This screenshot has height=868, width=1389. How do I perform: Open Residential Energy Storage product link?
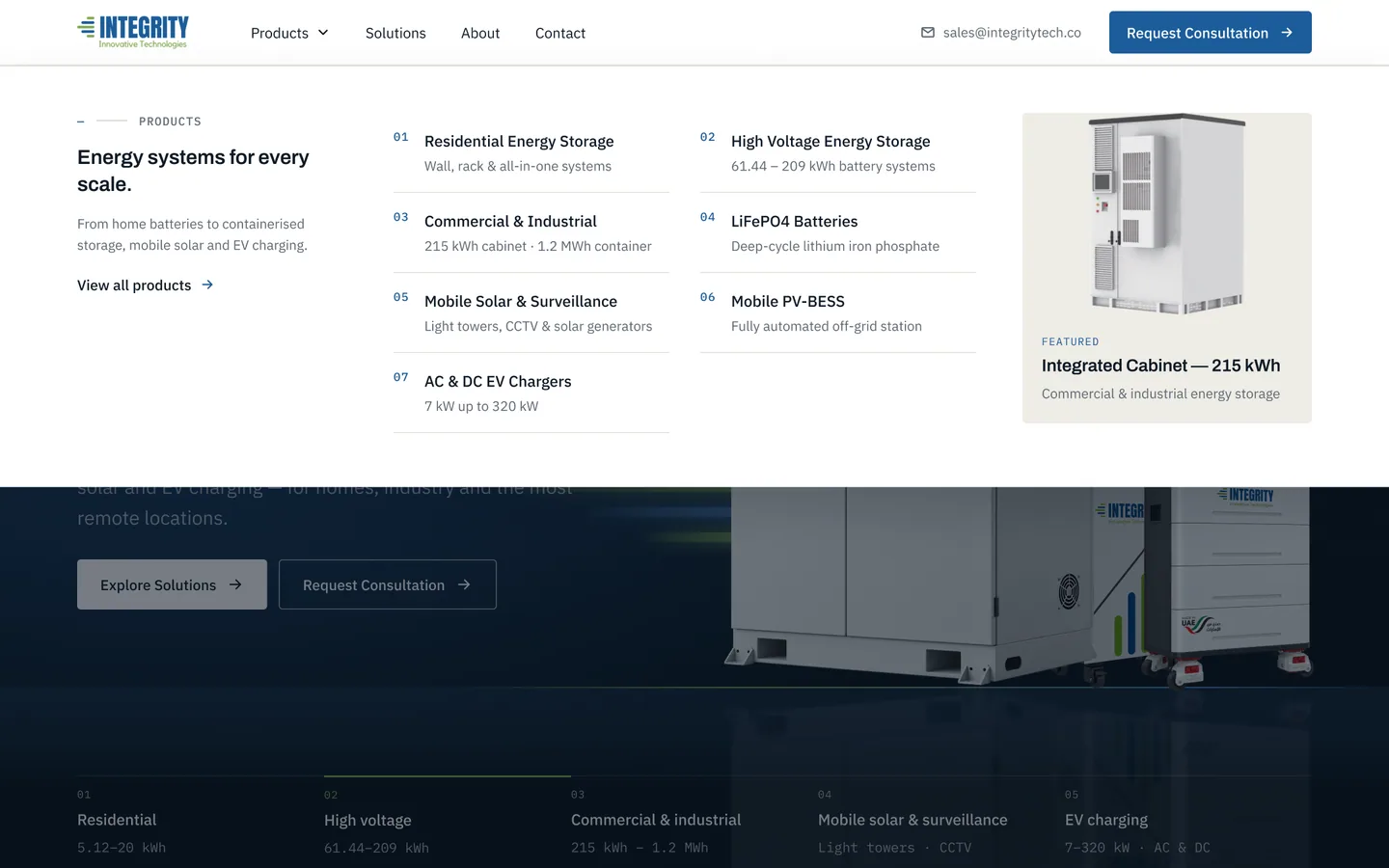531,152
